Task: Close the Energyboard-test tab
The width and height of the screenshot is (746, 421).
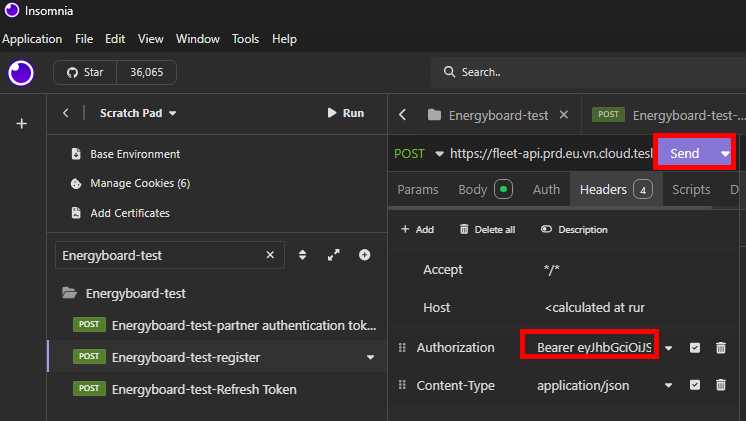Action: [x=564, y=115]
